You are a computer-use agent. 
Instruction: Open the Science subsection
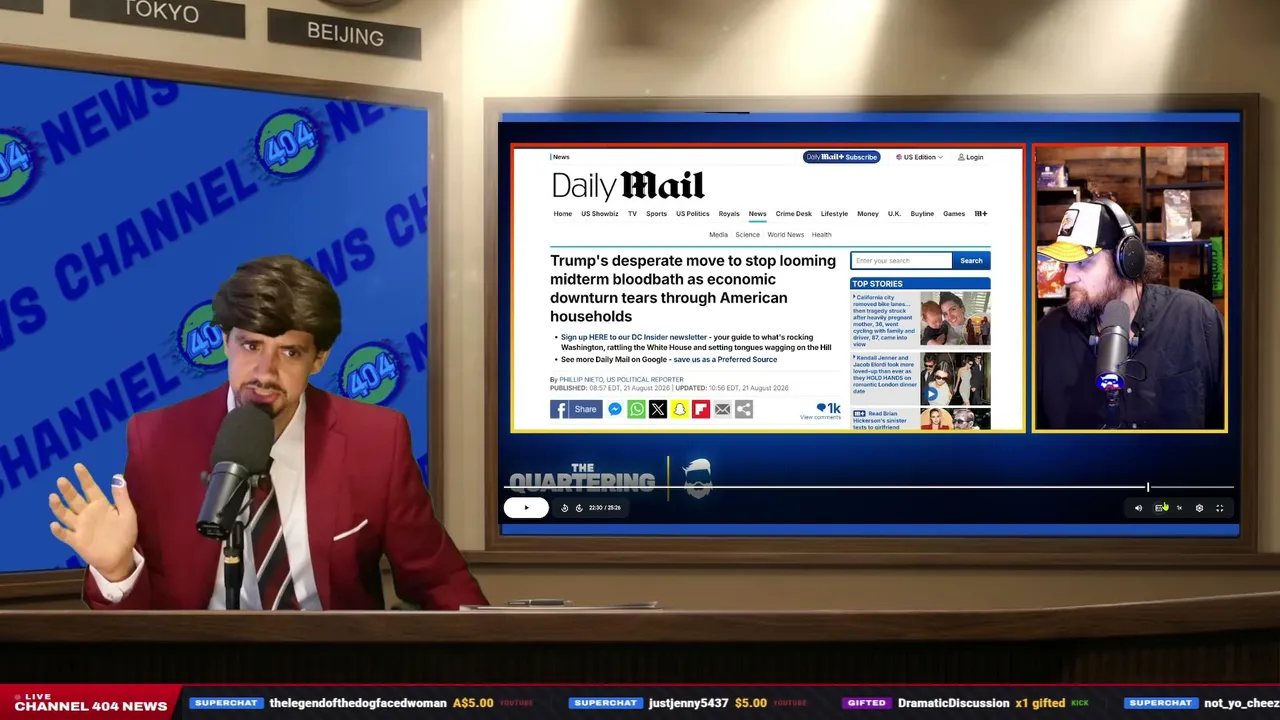[x=748, y=235]
